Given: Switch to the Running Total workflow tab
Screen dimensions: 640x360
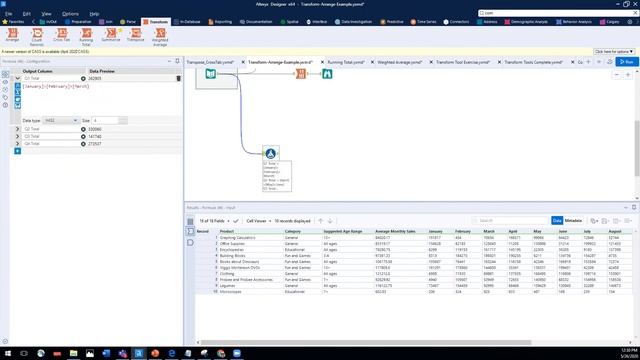Looking at the screenshot, I should point(346,62).
